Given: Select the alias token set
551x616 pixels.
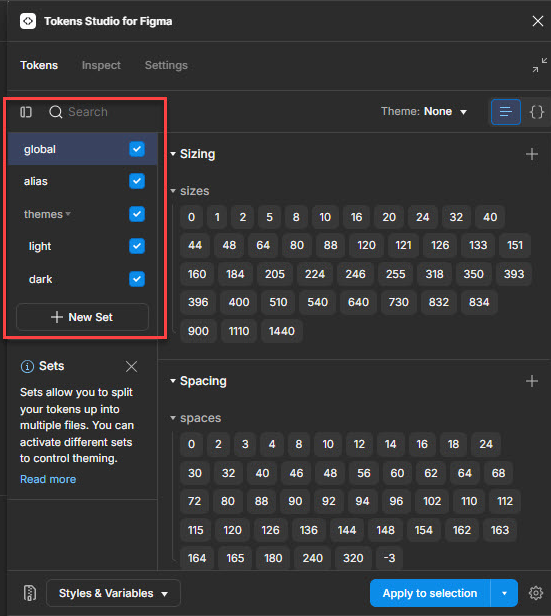Looking at the screenshot, I should tap(82, 181).
